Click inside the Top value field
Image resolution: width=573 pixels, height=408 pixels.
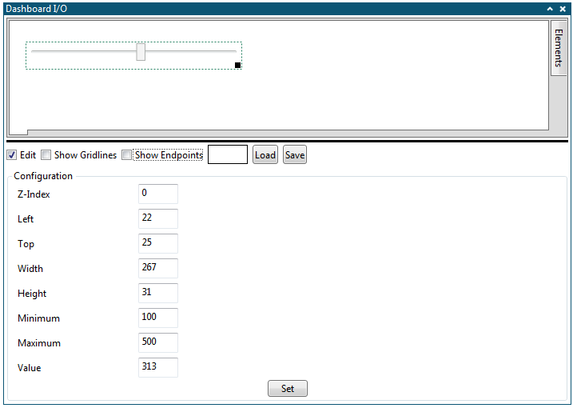pyautogui.click(x=158, y=243)
